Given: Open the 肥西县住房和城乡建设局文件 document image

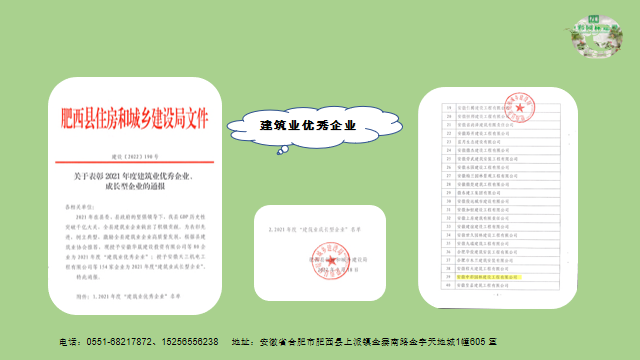Looking at the screenshot, I should (135, 196).
